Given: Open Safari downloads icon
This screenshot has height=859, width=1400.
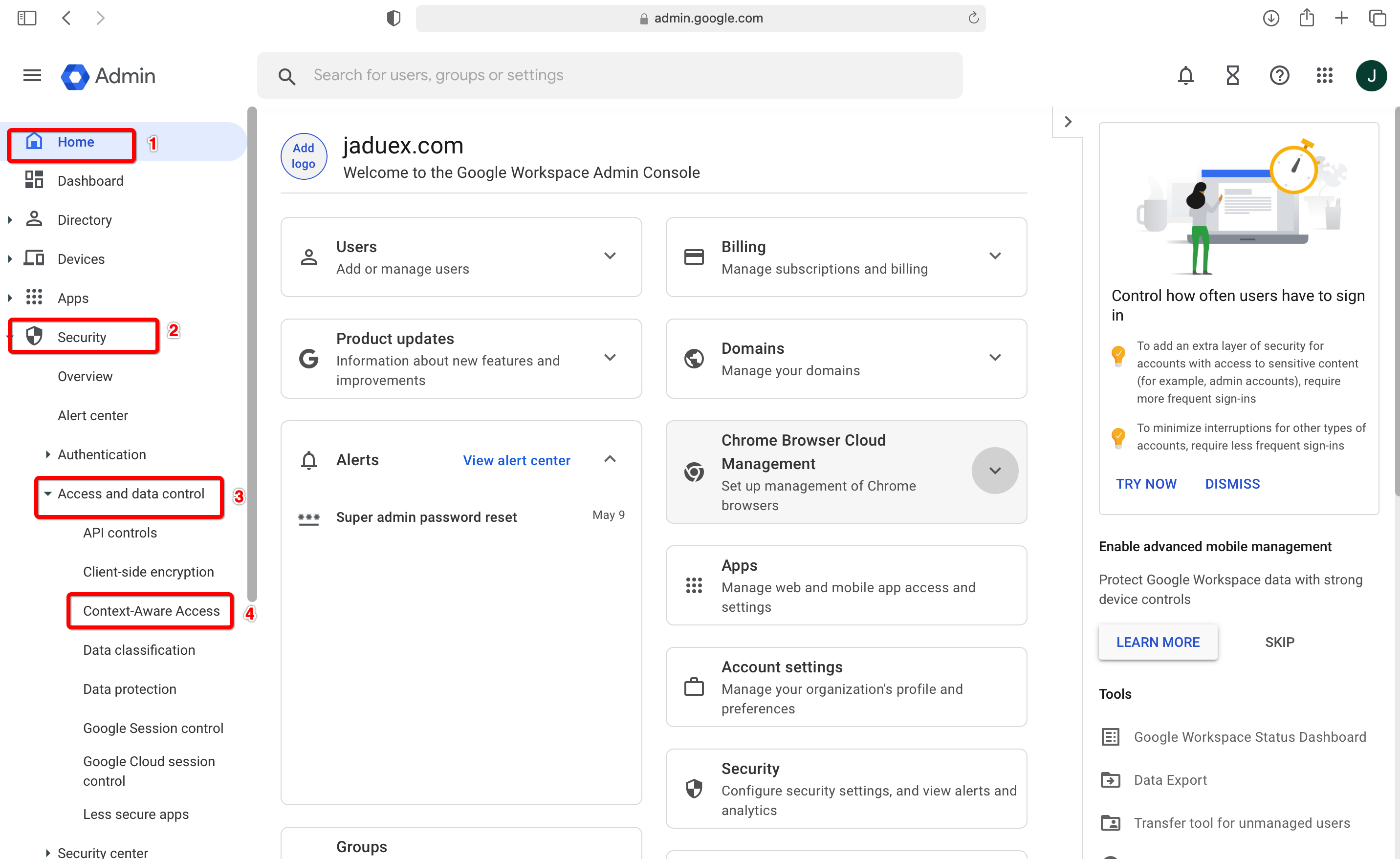Looking at the screenshot, I should 1270,18.
